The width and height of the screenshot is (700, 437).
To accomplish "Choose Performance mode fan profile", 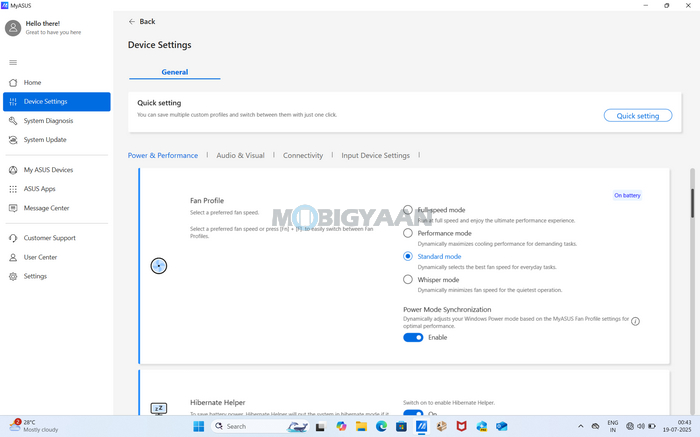I will 408,233.
